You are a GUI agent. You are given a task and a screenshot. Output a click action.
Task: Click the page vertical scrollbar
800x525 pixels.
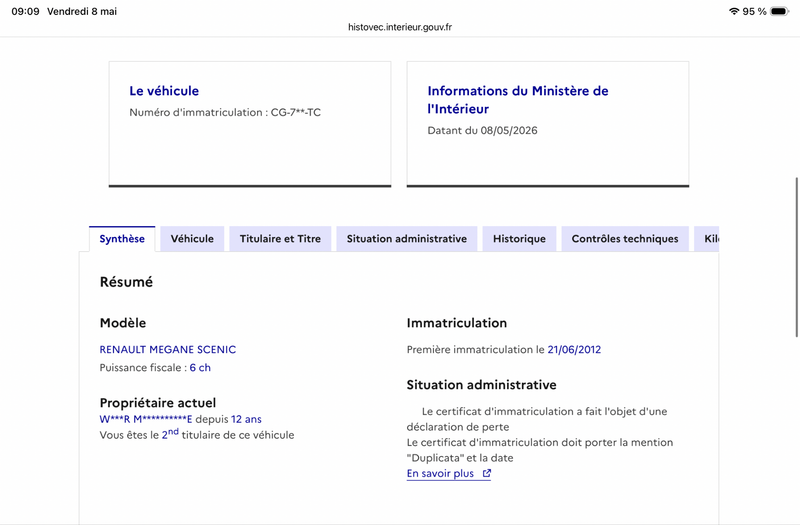coord(796,257)
